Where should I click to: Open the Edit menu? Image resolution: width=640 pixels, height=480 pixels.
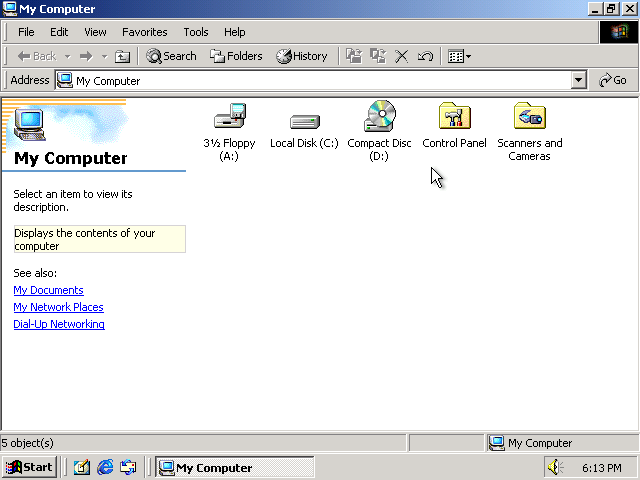coord(59,32)
